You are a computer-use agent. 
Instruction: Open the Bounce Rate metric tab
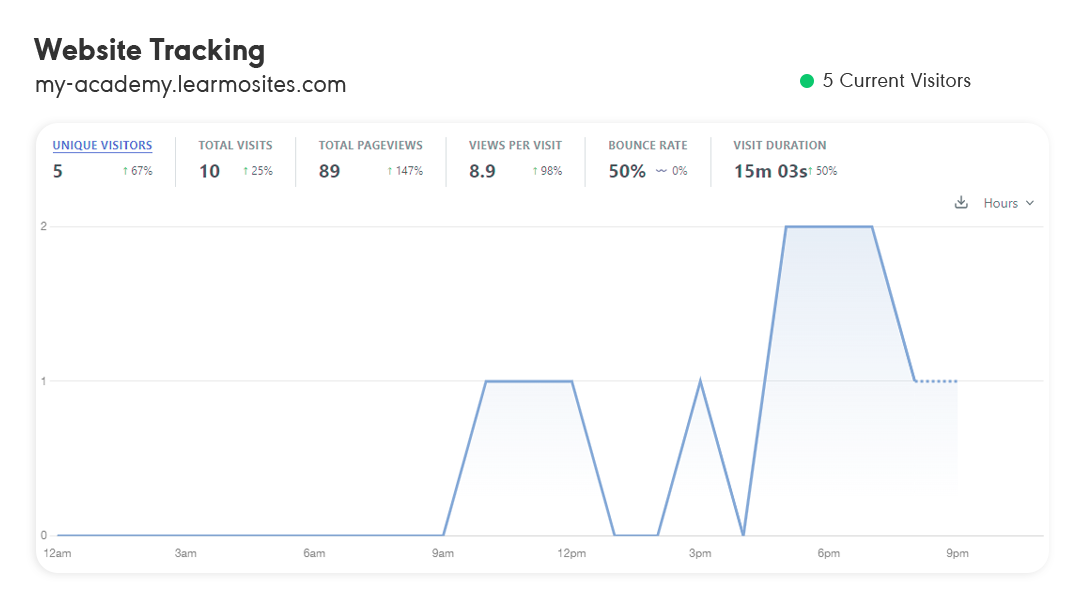(x=647, y=146)
